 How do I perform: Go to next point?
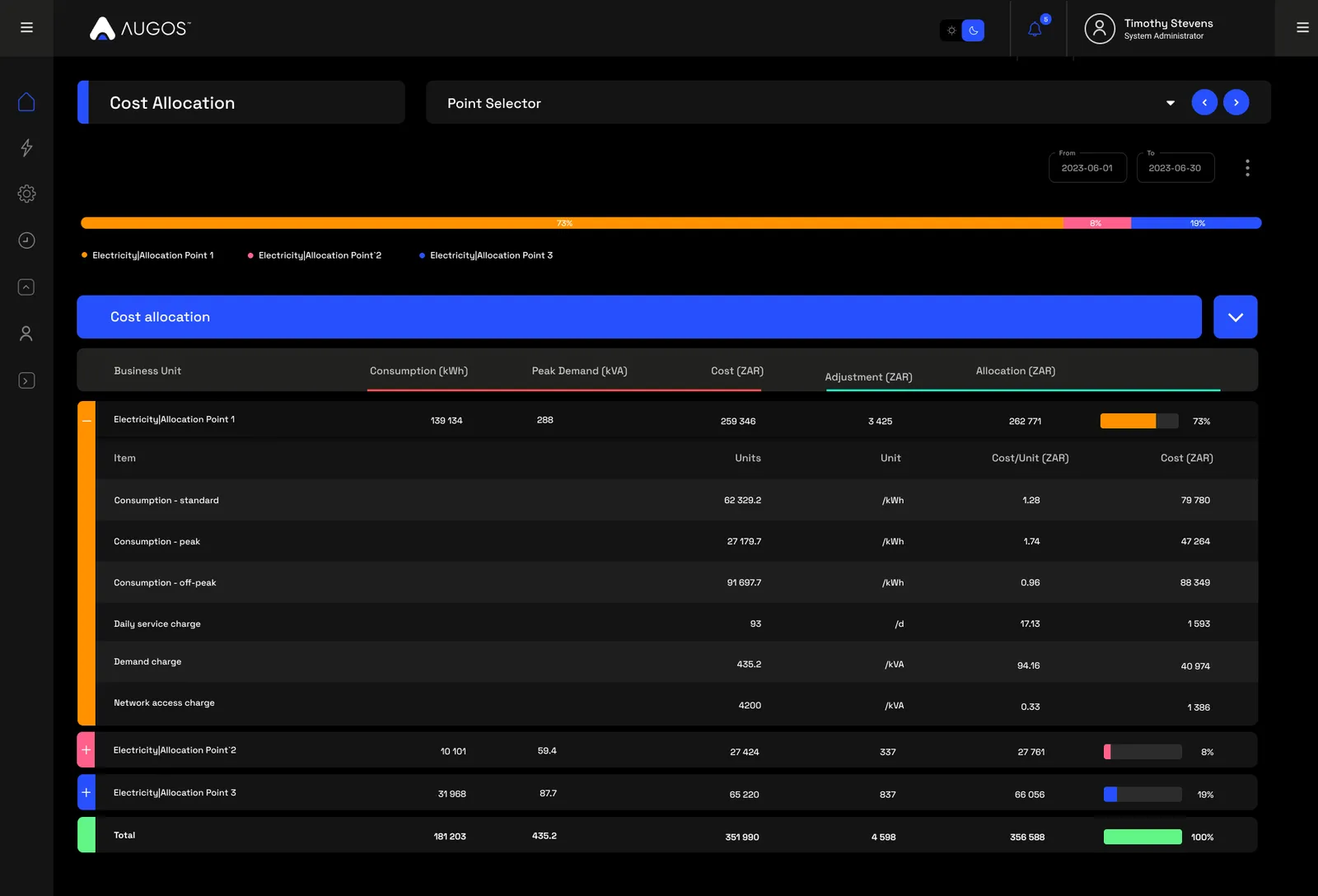(1236, 102)
